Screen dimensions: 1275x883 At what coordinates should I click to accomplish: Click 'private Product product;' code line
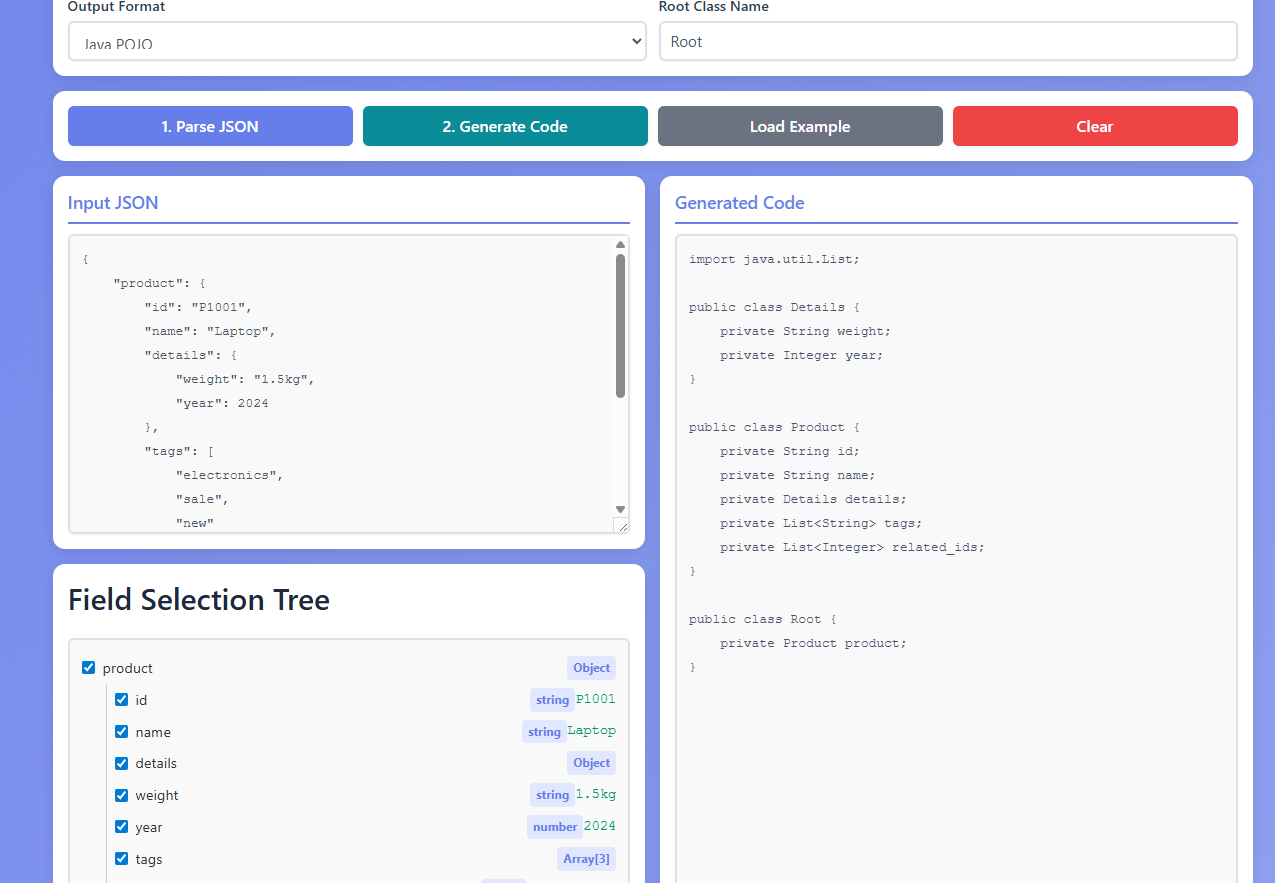[813, 643]
